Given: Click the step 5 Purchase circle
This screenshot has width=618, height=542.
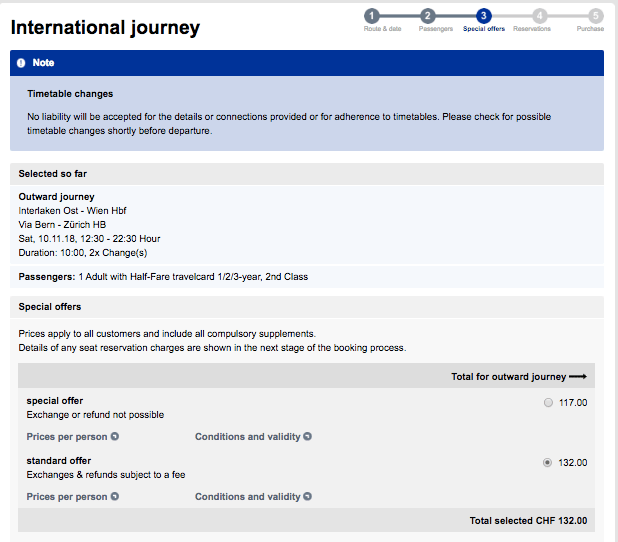Looking at the screenshot, I should click(596, 15).
